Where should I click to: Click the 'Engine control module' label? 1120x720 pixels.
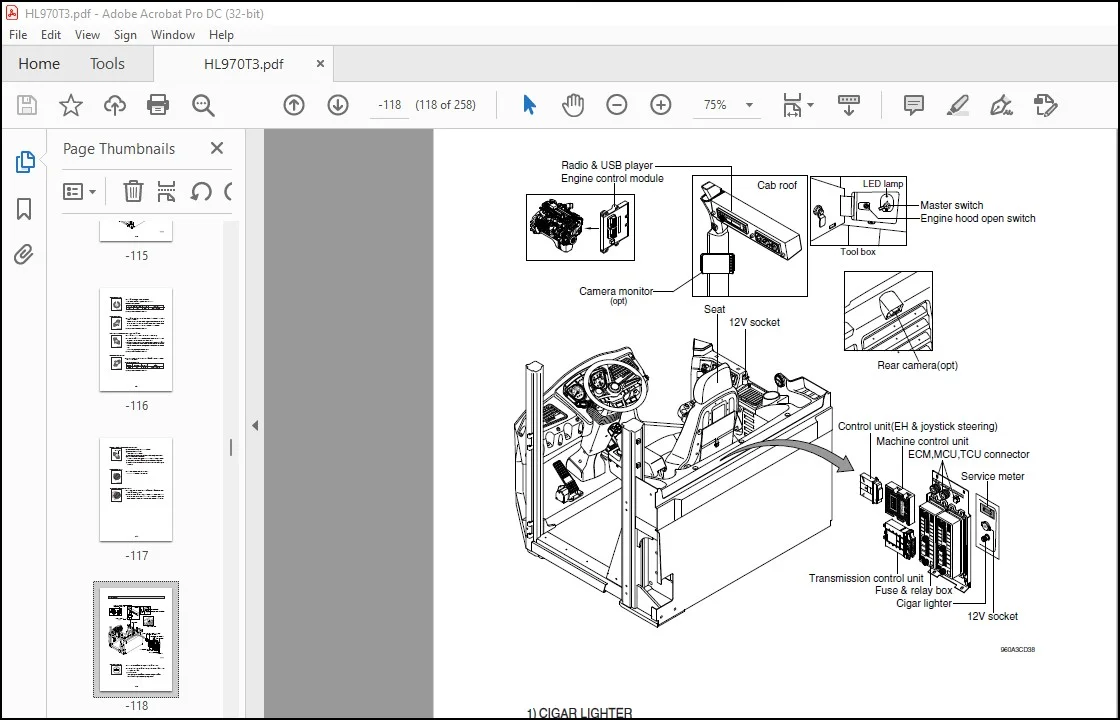click(x=612, y=178)
